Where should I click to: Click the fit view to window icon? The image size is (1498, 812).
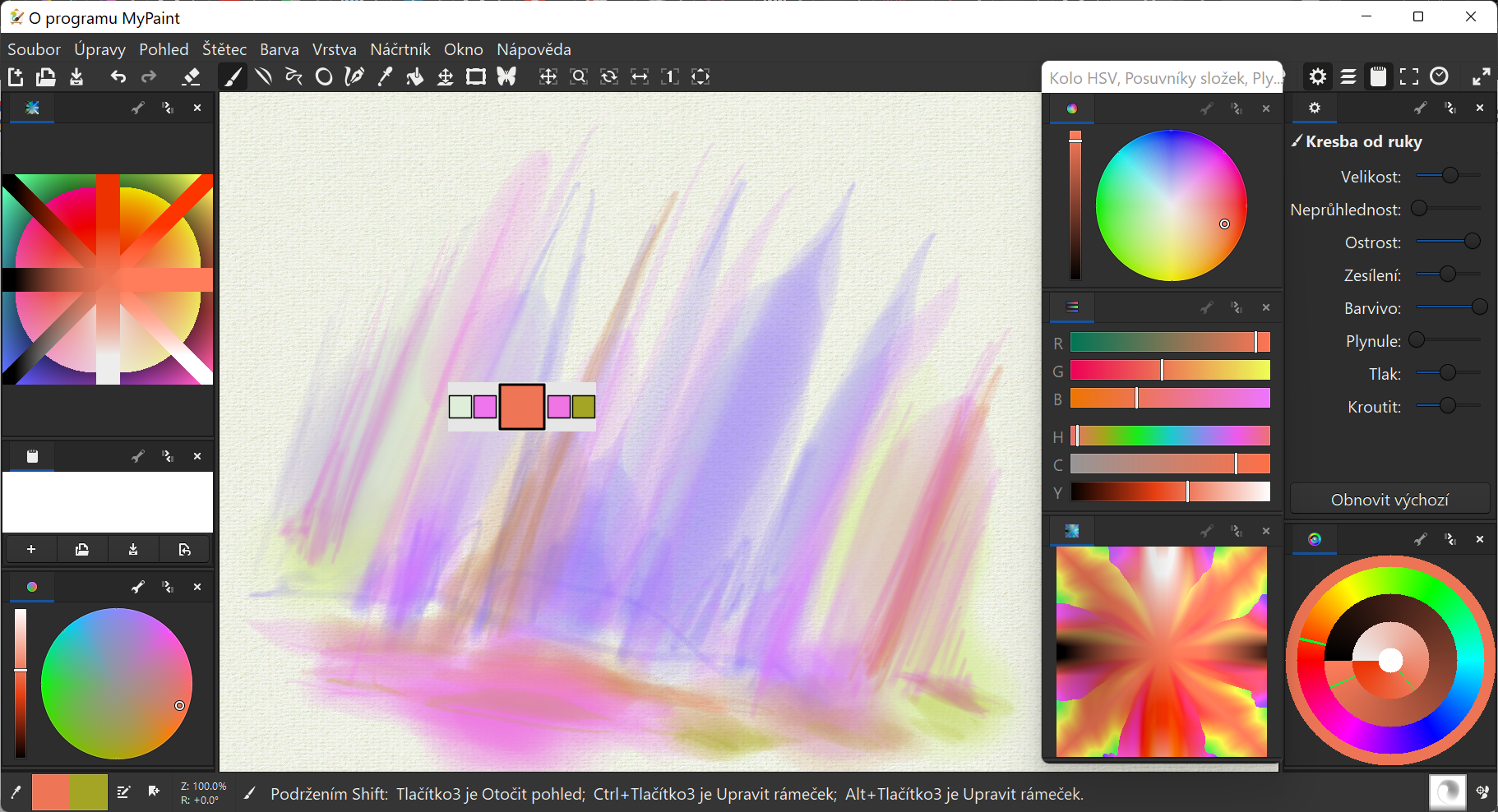pyautogui.click(x=700, y=77)
